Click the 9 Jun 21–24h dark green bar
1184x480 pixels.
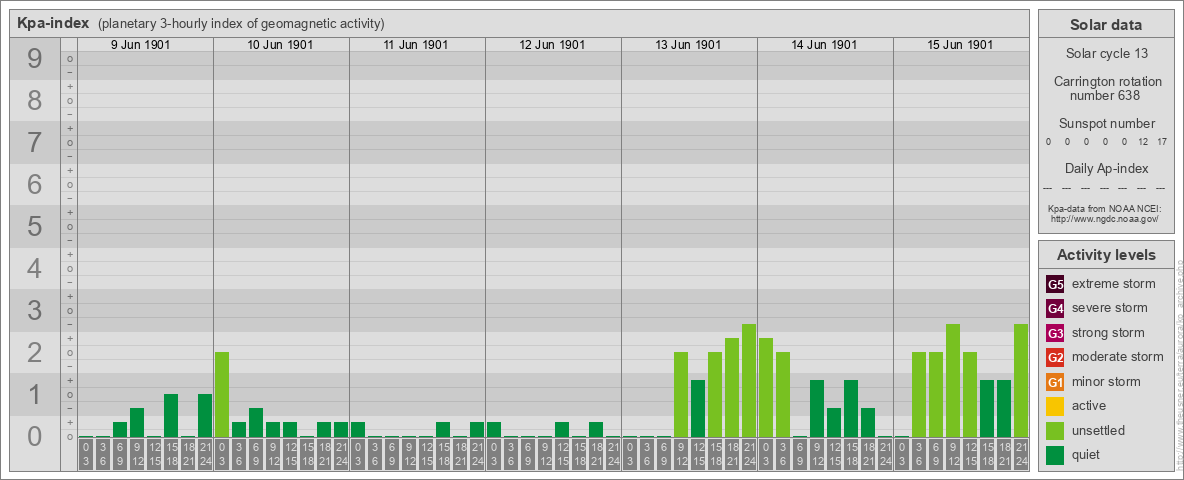pyautogui.click(x=205, y=416)
